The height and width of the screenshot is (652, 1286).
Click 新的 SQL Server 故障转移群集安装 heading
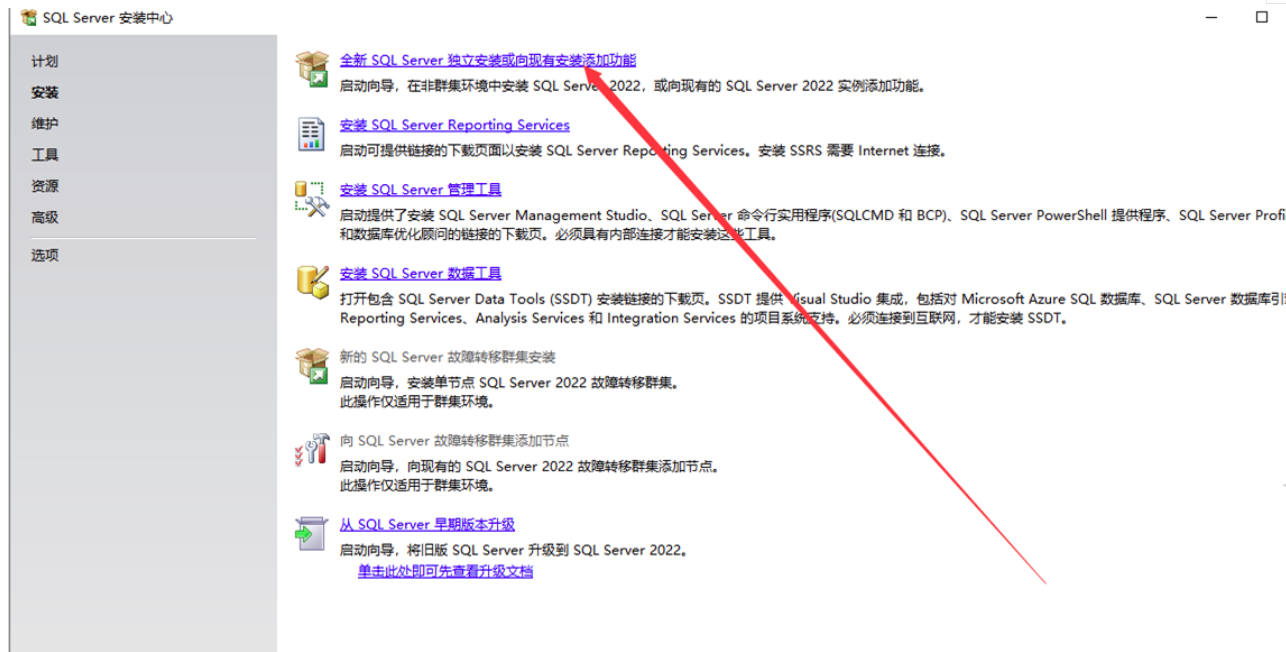tap(448, 357)
